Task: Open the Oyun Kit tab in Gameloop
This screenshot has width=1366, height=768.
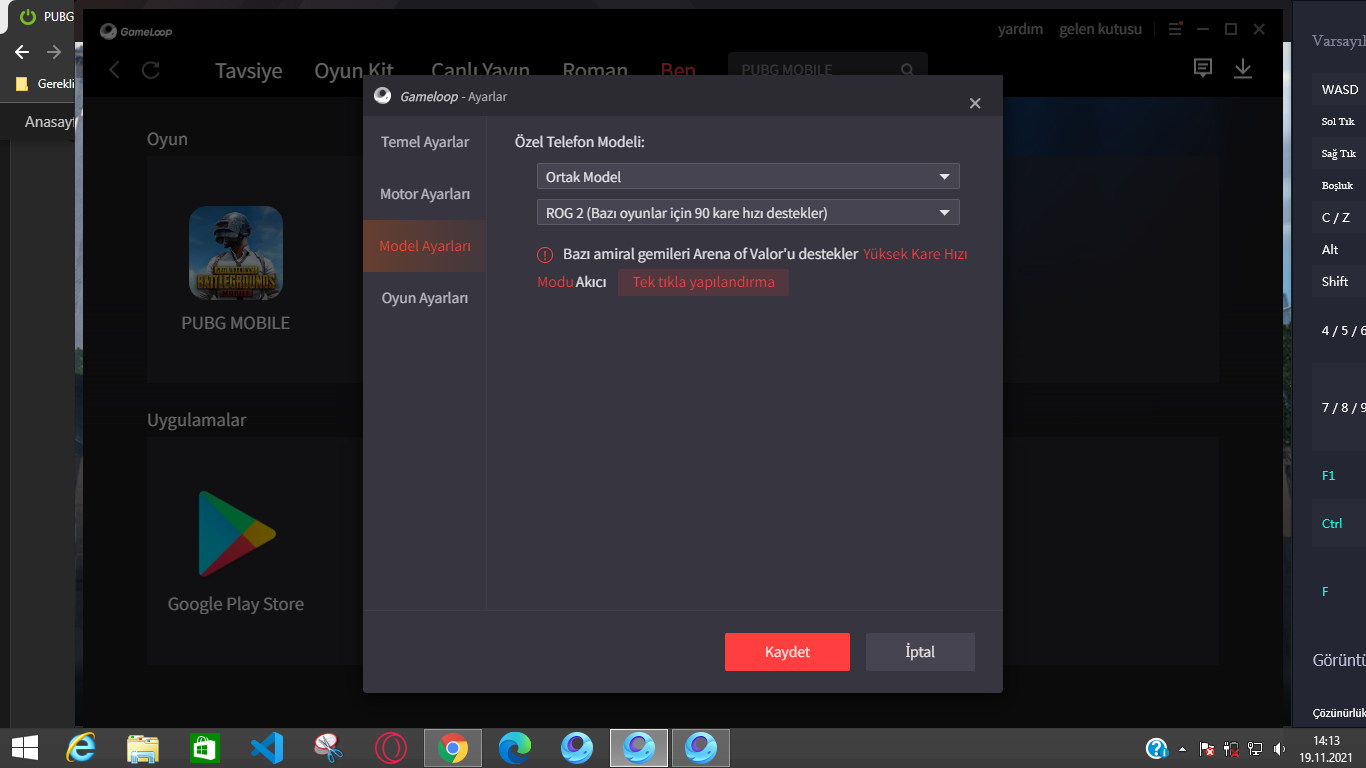Action: coord(354,71)
